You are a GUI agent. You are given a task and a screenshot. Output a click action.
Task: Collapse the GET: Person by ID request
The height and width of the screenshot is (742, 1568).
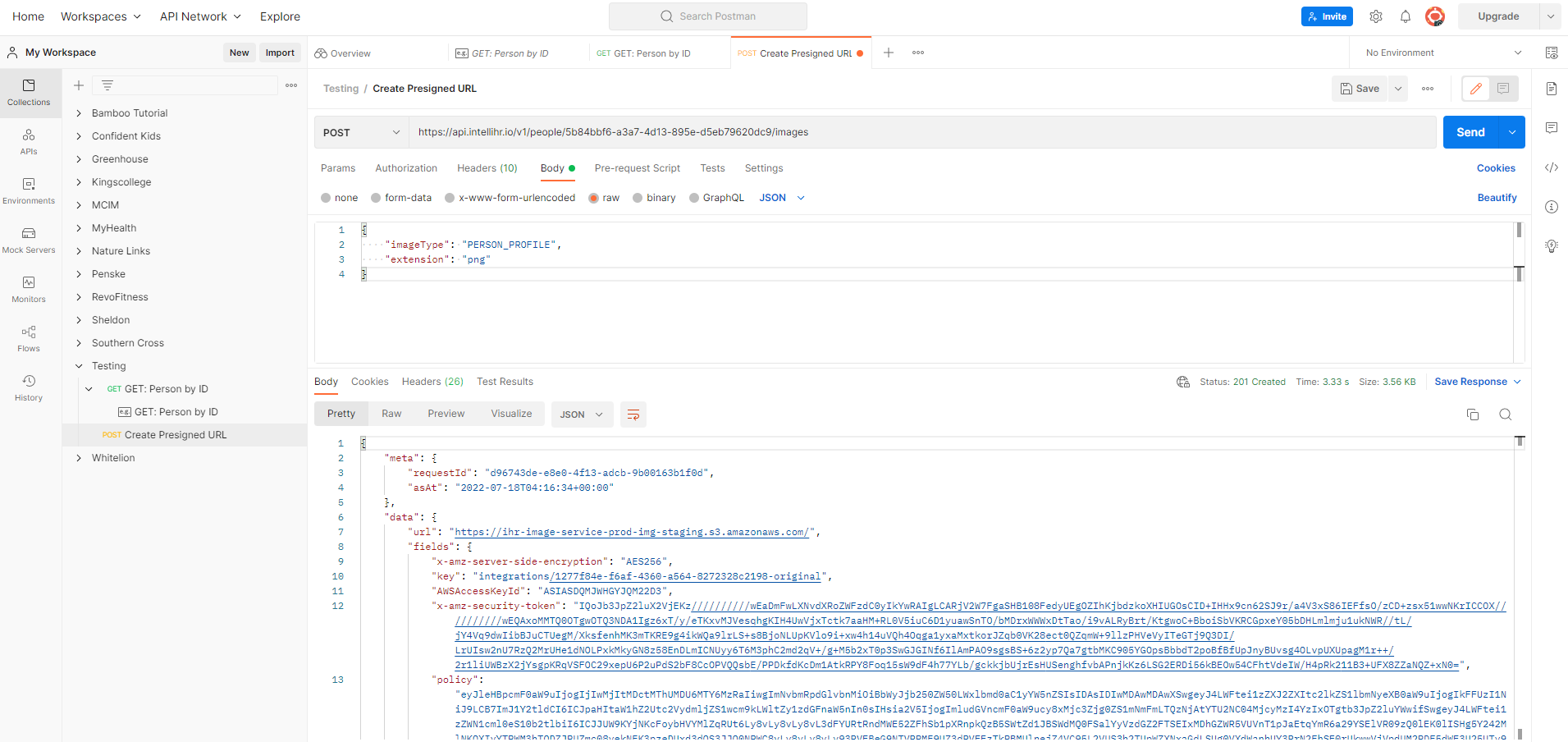point(89,389)
